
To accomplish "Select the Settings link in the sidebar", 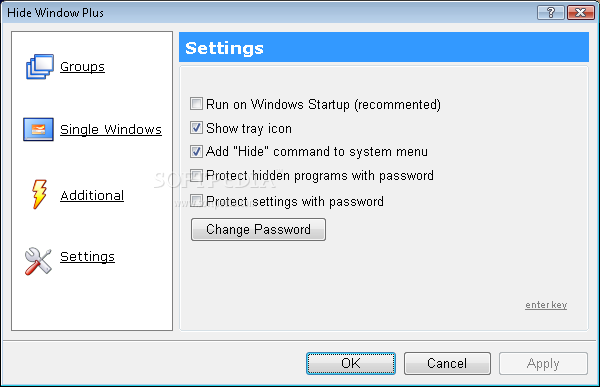I will click(87, 256).
